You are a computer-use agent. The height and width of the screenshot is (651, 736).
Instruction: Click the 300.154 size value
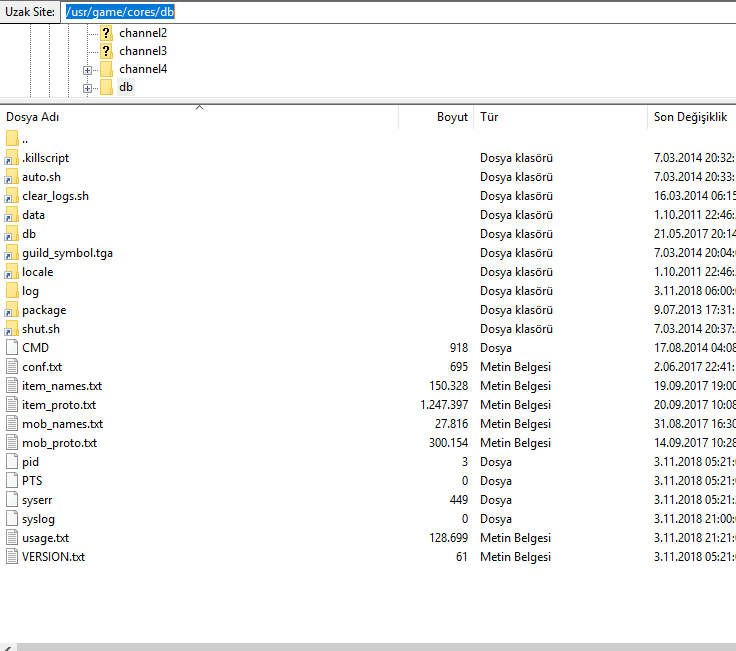coord(449,443)
